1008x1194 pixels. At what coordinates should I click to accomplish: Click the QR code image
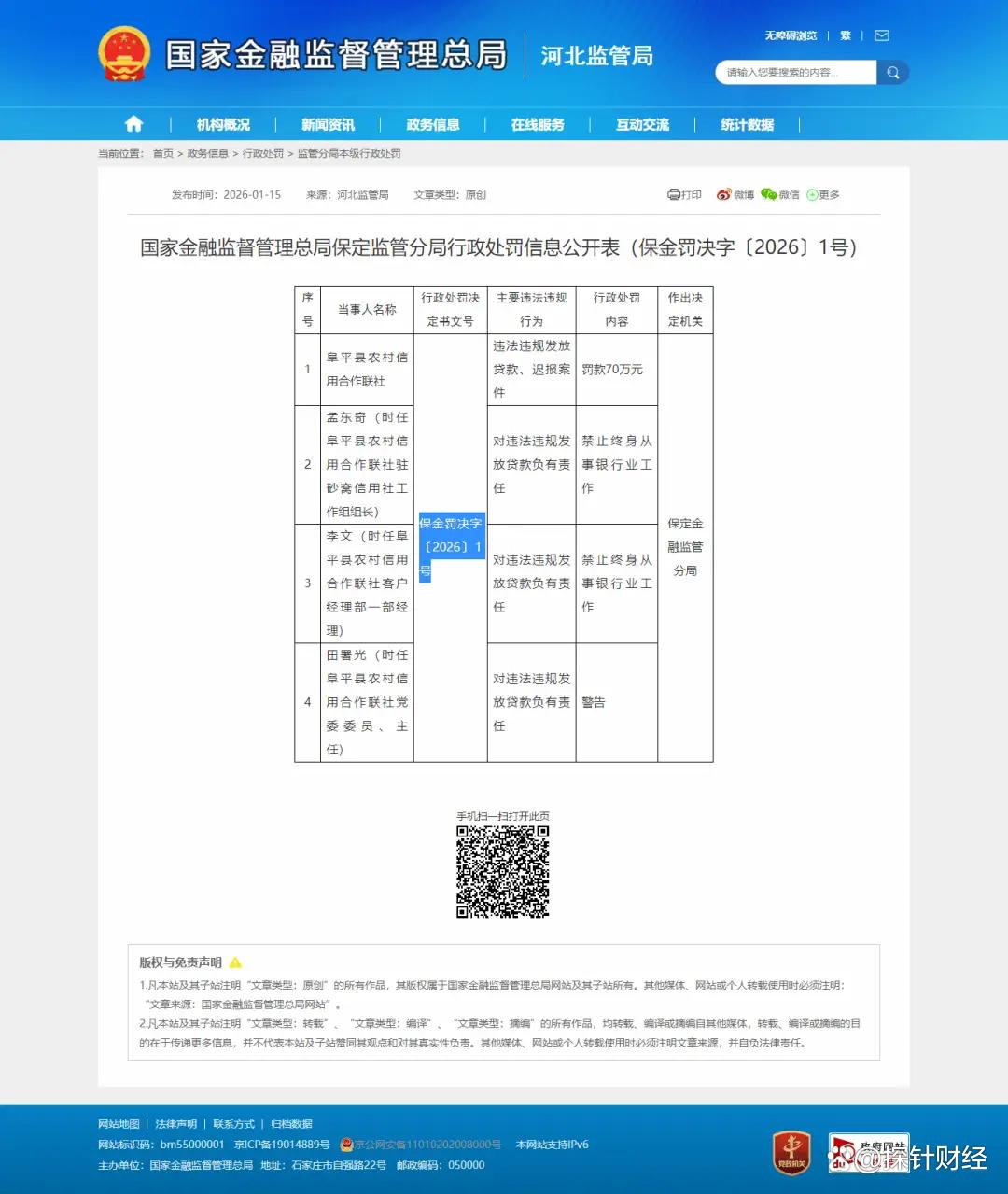point(503,871)
